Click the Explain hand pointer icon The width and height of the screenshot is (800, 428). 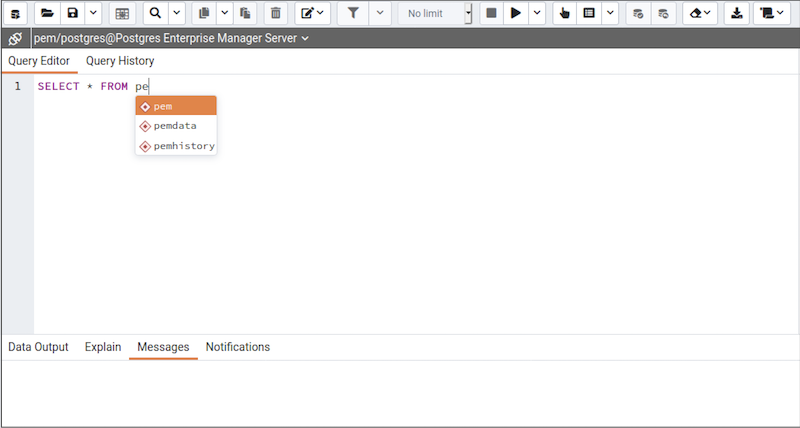point(565,14)
